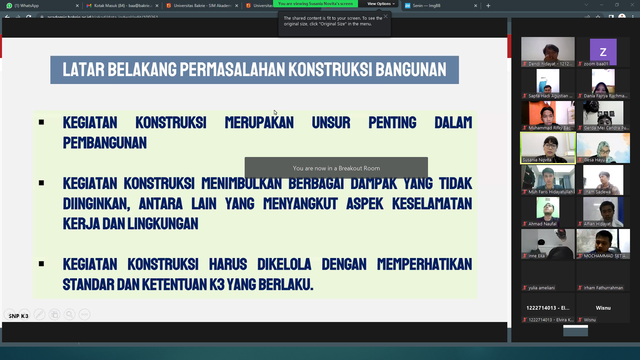Select the zoom magnifier on the slide toolbar
640x360 pixels.
tap(70, 314)
